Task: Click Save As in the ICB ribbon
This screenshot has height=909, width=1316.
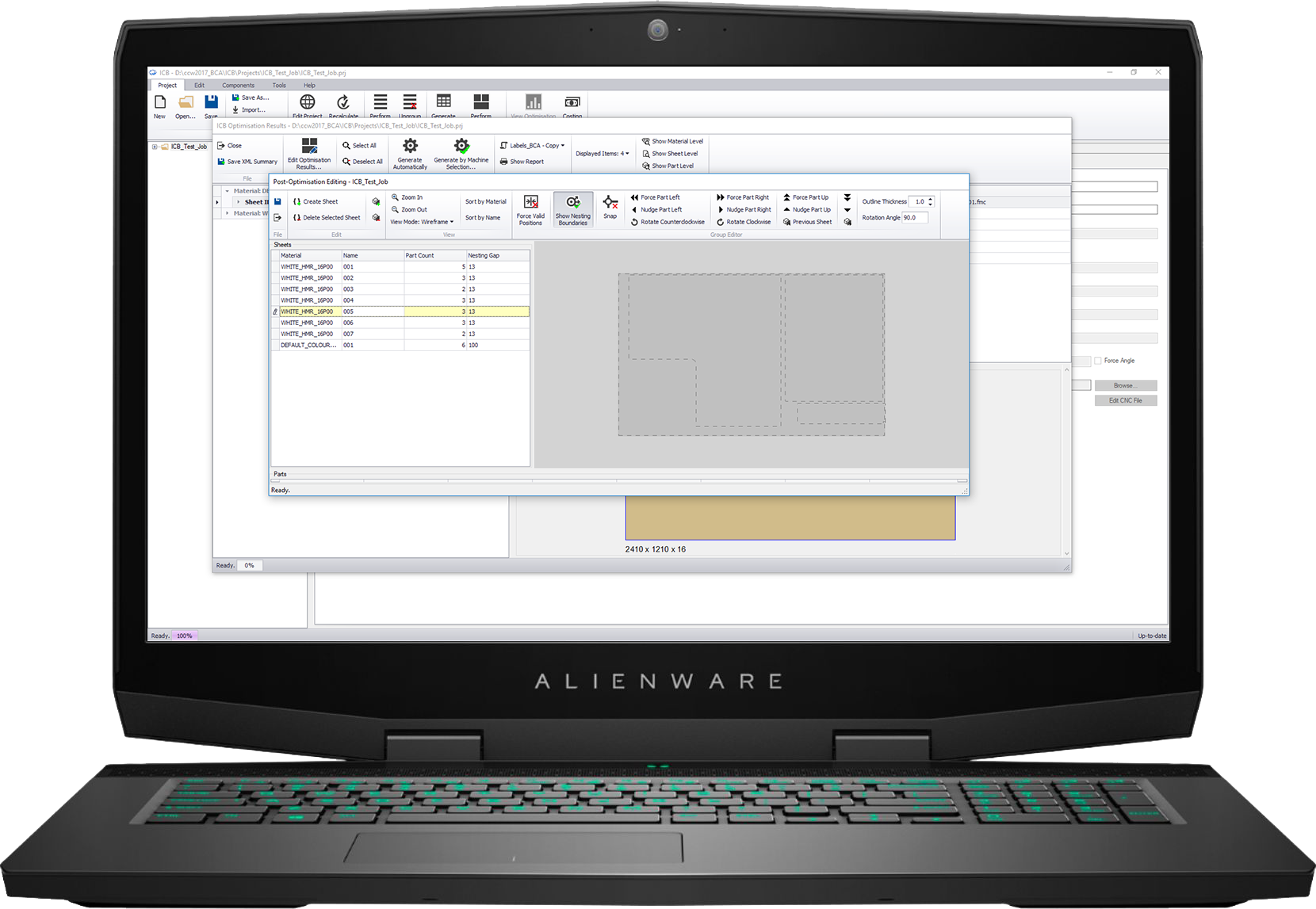Action: click(250, 97)
